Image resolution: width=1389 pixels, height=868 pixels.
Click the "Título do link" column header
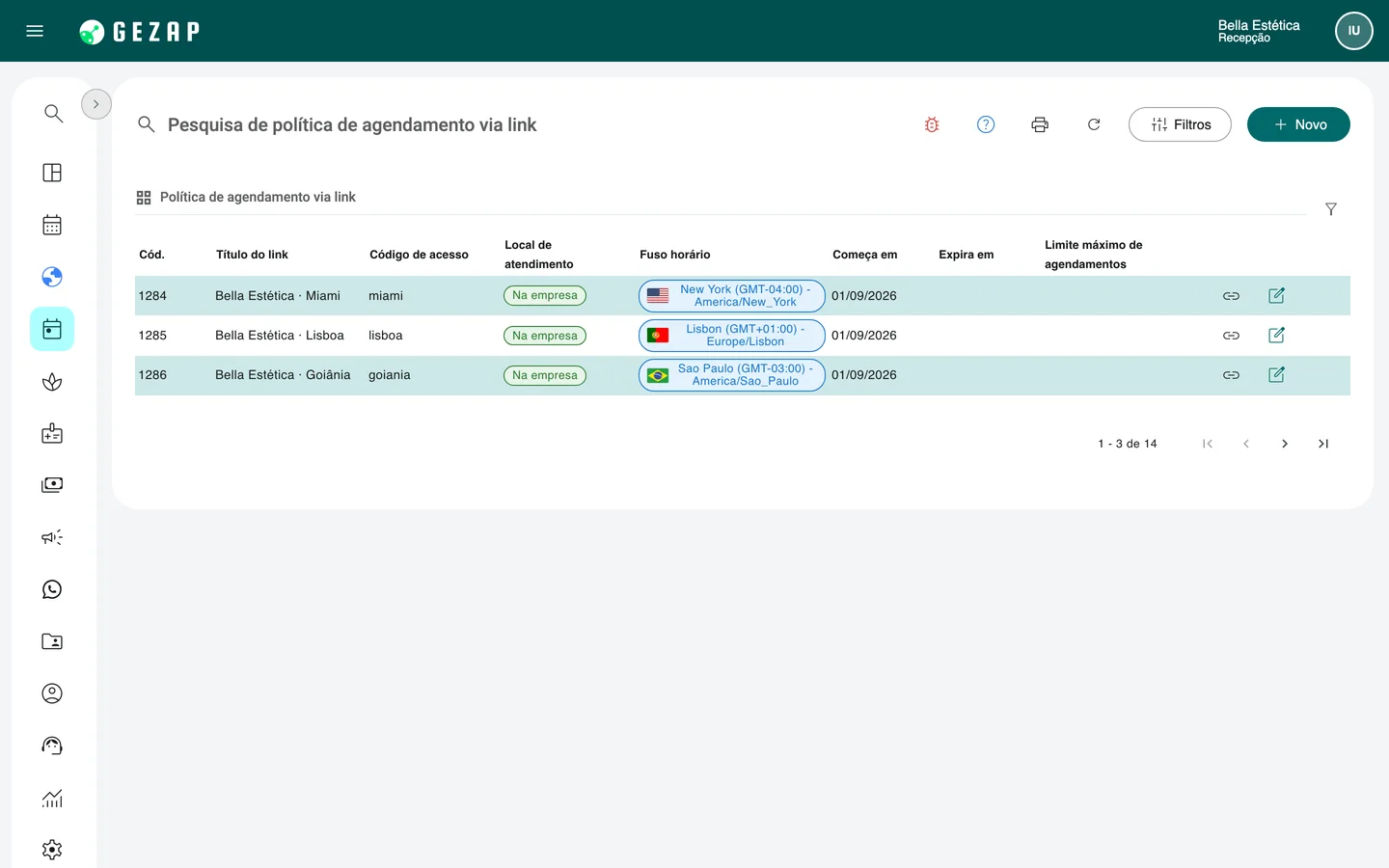coord(252,255)
